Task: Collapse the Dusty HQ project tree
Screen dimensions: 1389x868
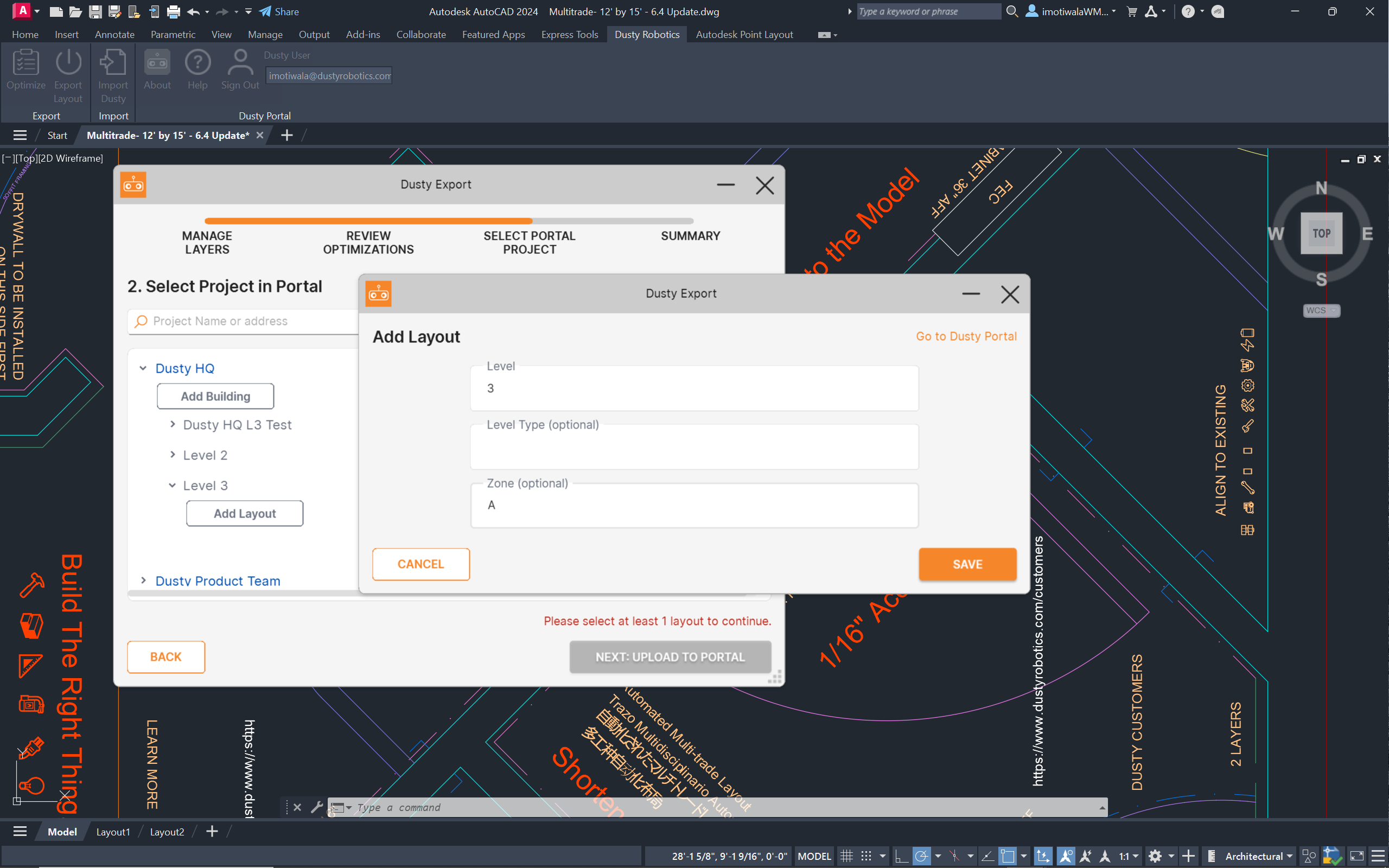Action: coord(143,368)
